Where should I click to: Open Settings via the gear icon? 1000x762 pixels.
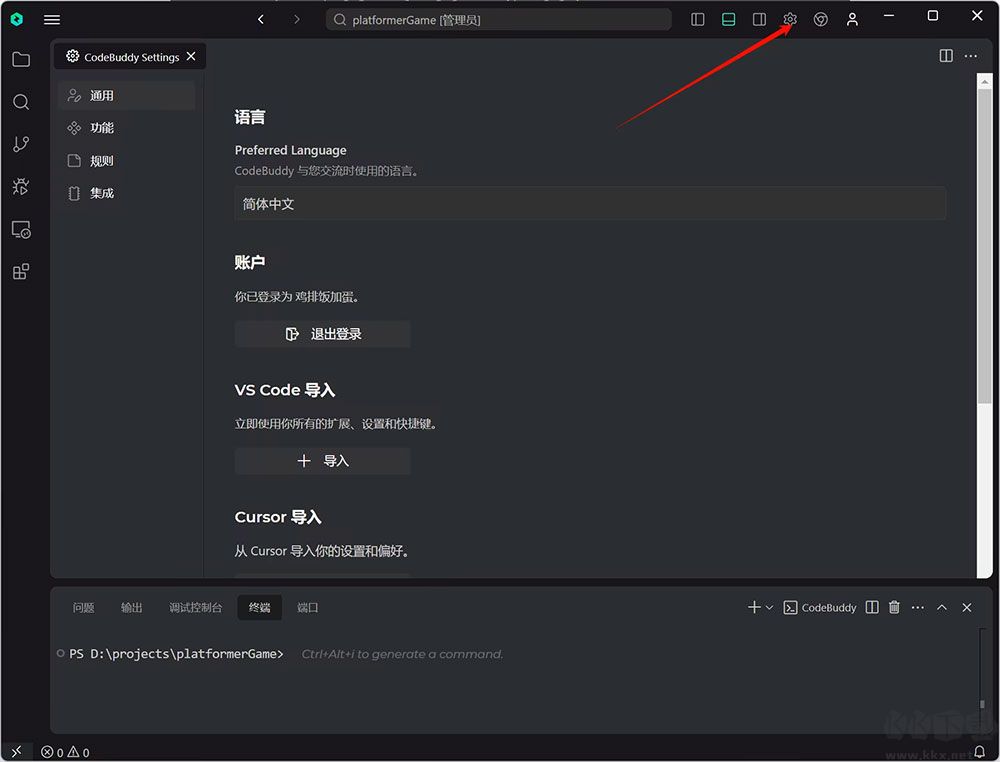[789, 19]
